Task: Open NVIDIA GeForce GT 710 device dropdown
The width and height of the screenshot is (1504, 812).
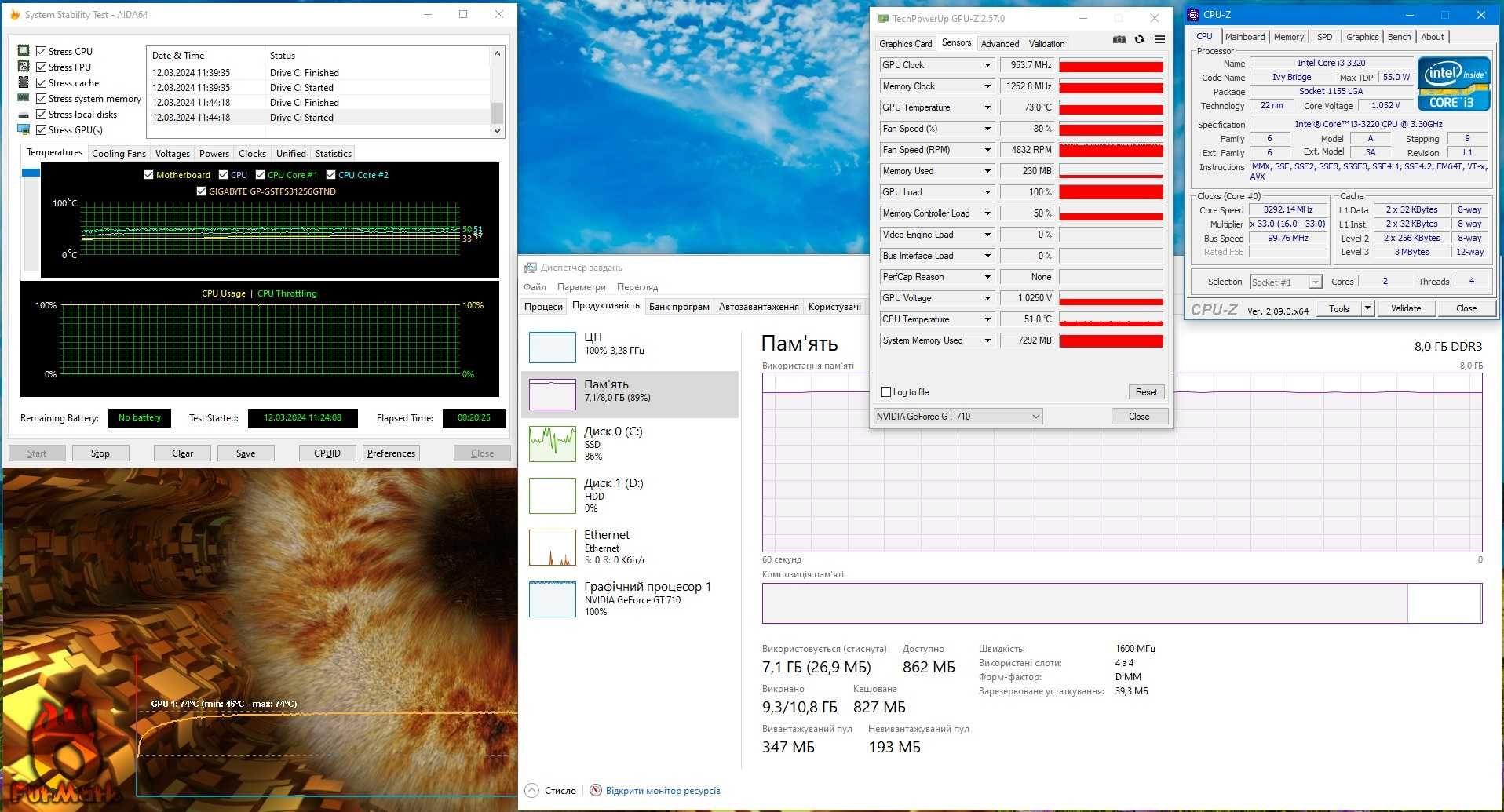Action: (958, 417)
